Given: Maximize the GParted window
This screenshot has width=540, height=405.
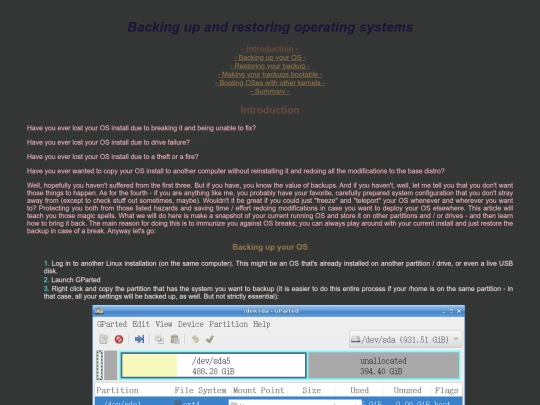Looking at the screenshot, I should (451, 311).
